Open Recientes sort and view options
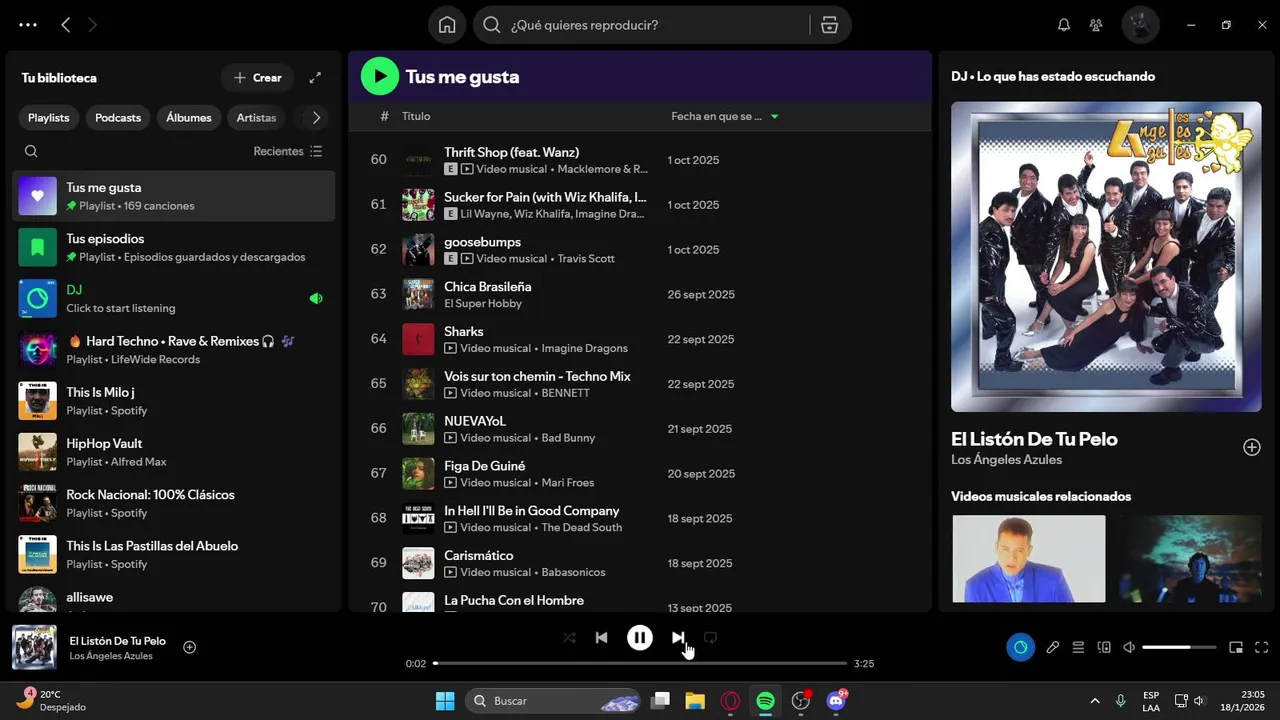 [x=288, y=151]
